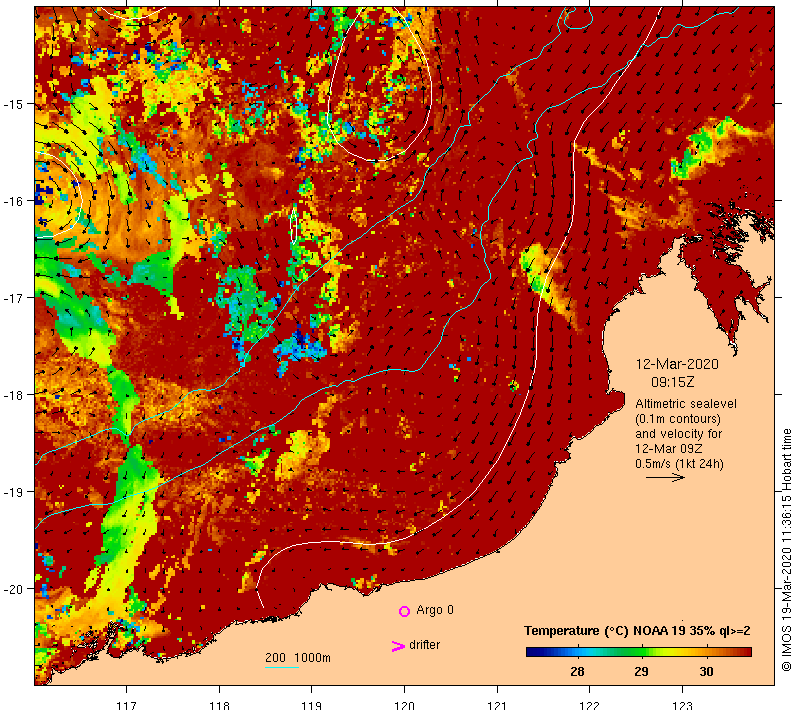Click the '-20' latitude axis label
This screenshot has height=710, width=800.
pyautogui.click(x=13, y=589)
